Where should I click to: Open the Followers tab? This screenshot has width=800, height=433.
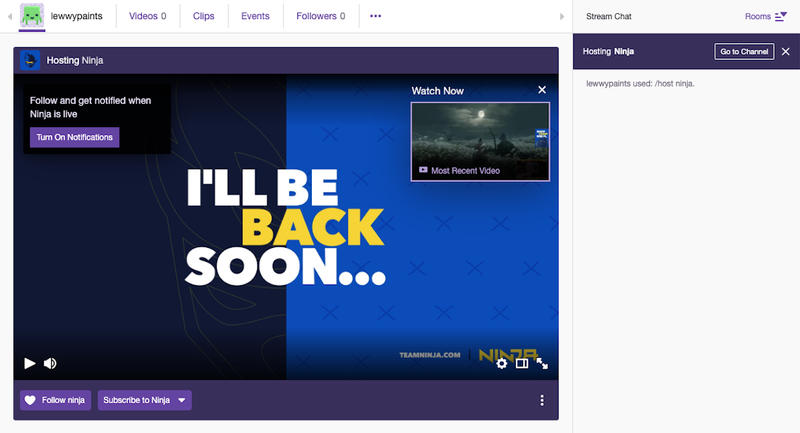coord(320,16)
